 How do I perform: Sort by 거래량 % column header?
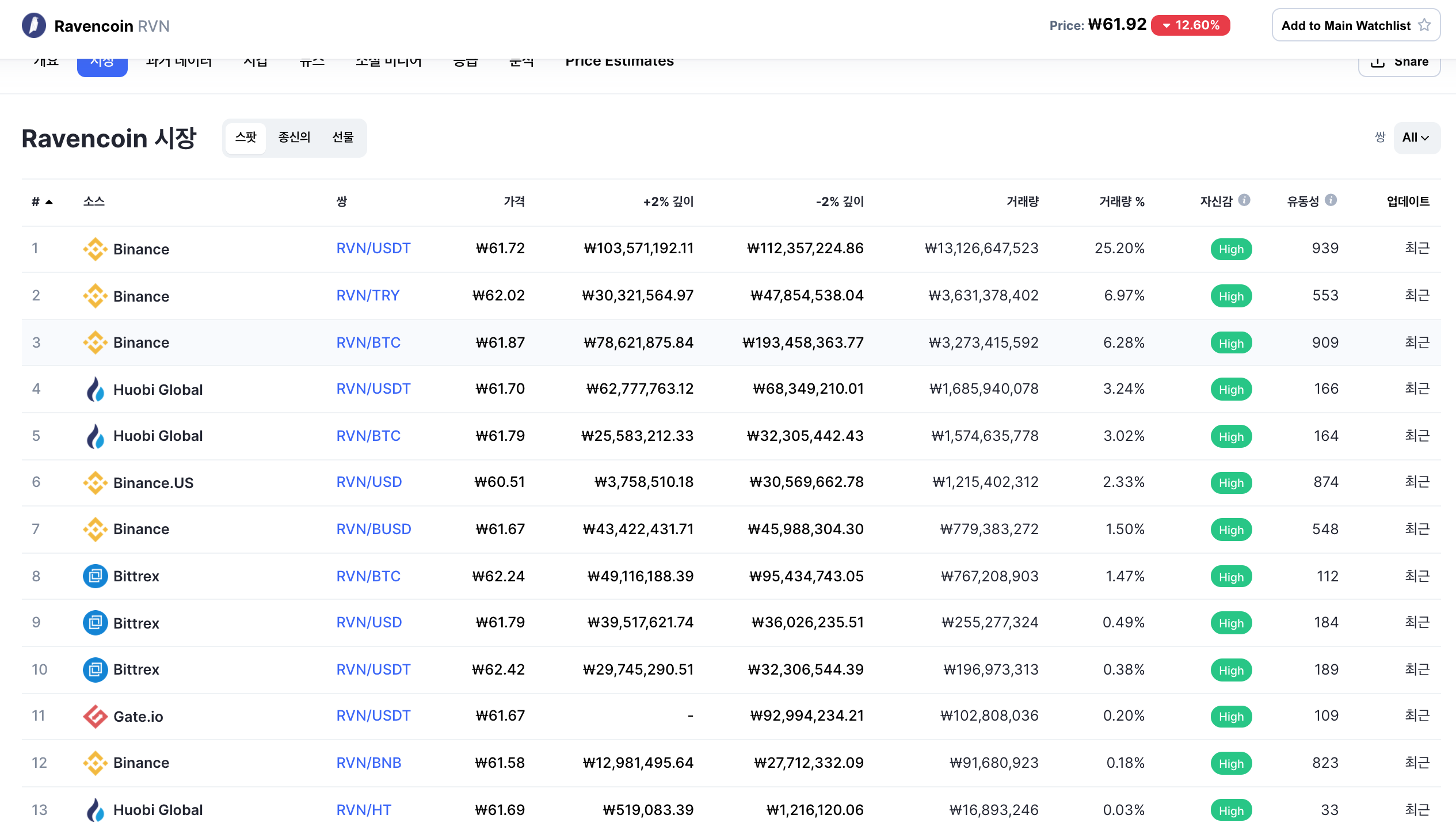point(1122,201)
